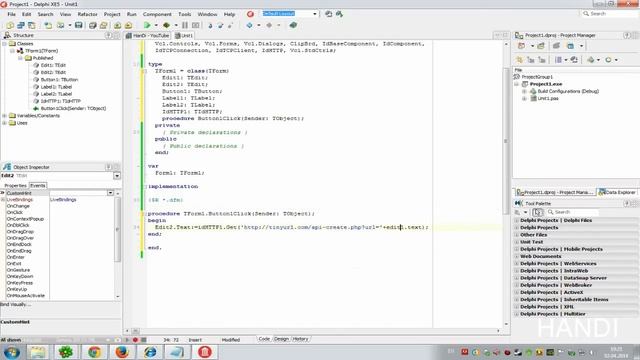Click the IDE search box at top right
640x360 pixels.
pyautogui.click(x=608, y=14)
